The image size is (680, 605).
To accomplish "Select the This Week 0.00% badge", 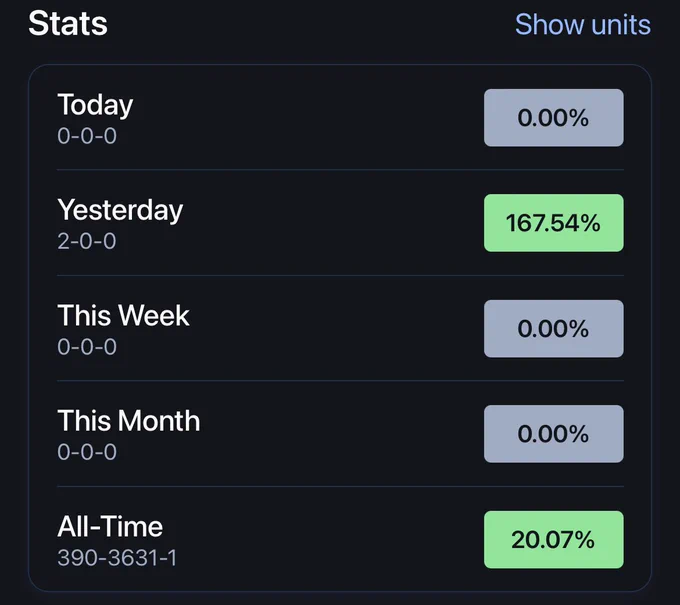I will tap(554, 329).
